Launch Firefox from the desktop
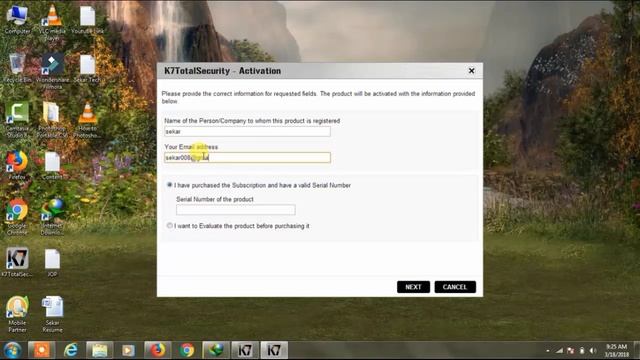Viewport: 640px width, 360px height. (17, 164)
